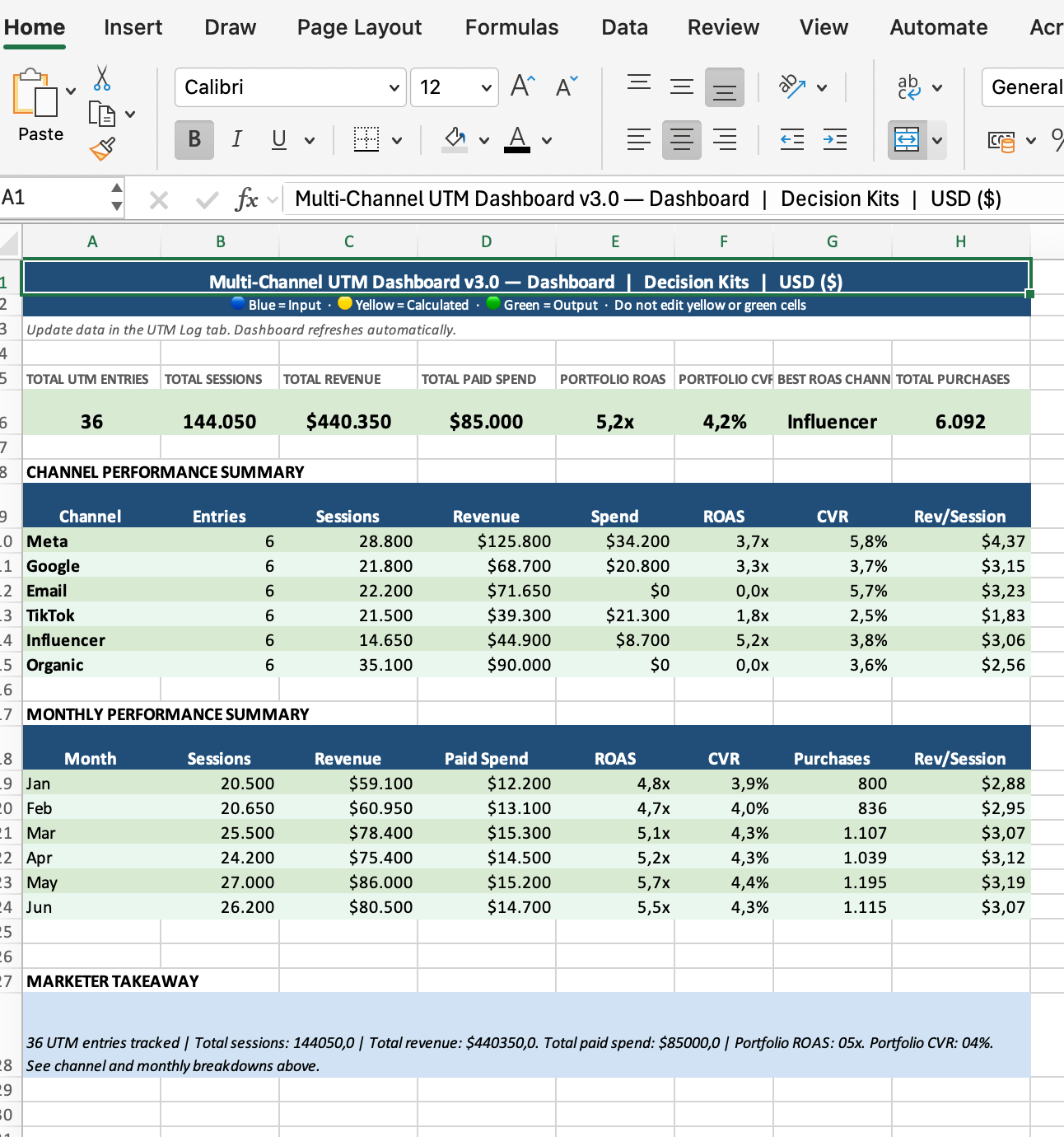Toggle Bold formatting button
This screenshot has height=1137, width=1064.
click(194, 139)
